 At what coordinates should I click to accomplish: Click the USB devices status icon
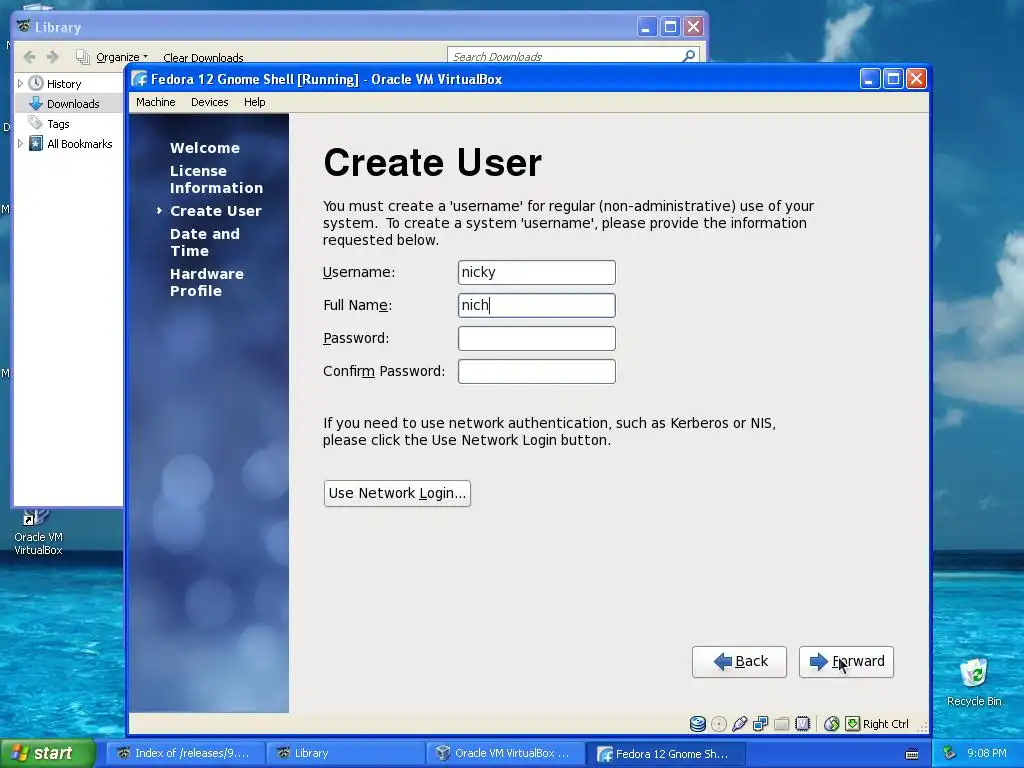coord(739,724)
